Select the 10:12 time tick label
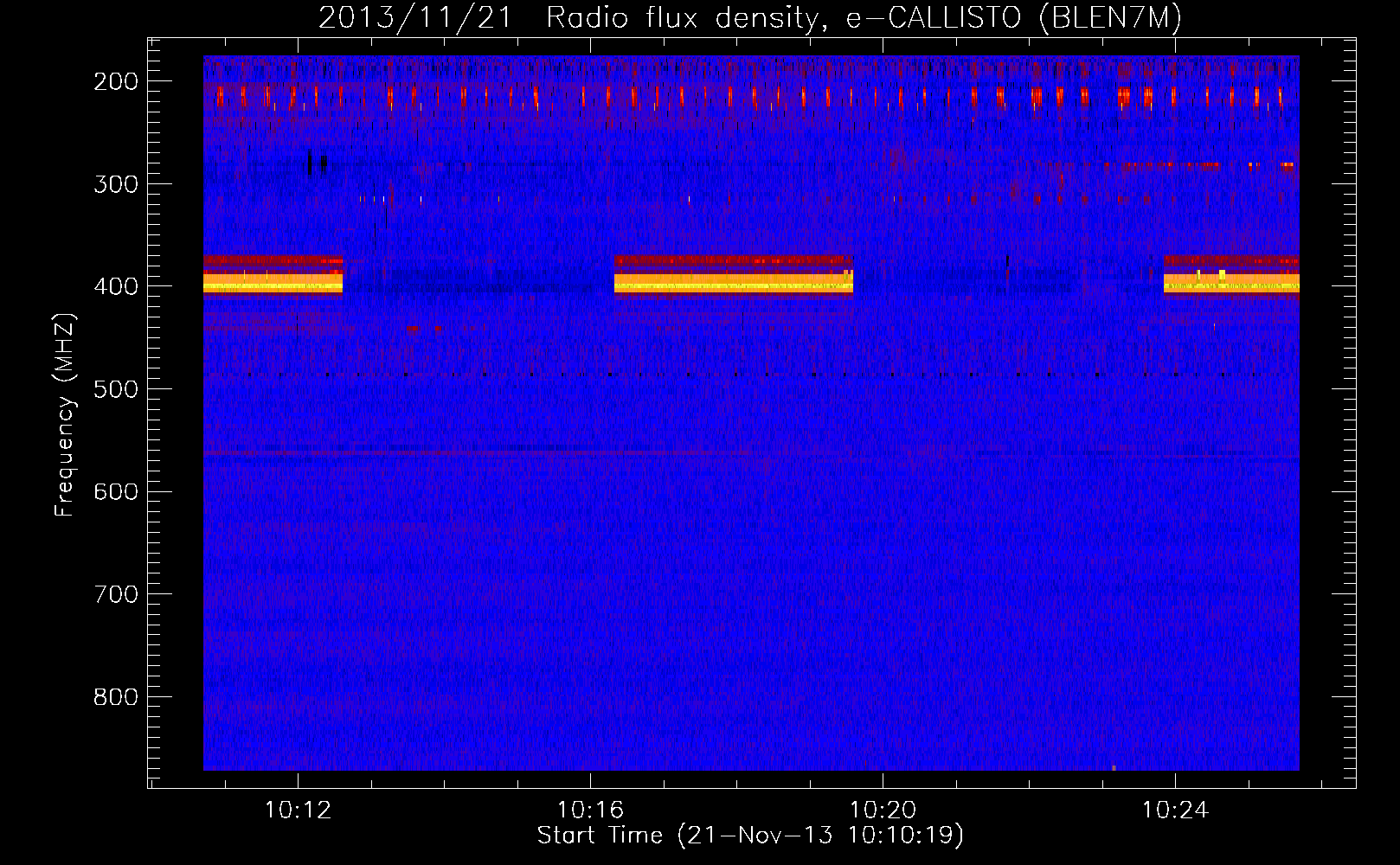Screen dimensions: 1400x865 pyautogui.click(x=298, y=811)
